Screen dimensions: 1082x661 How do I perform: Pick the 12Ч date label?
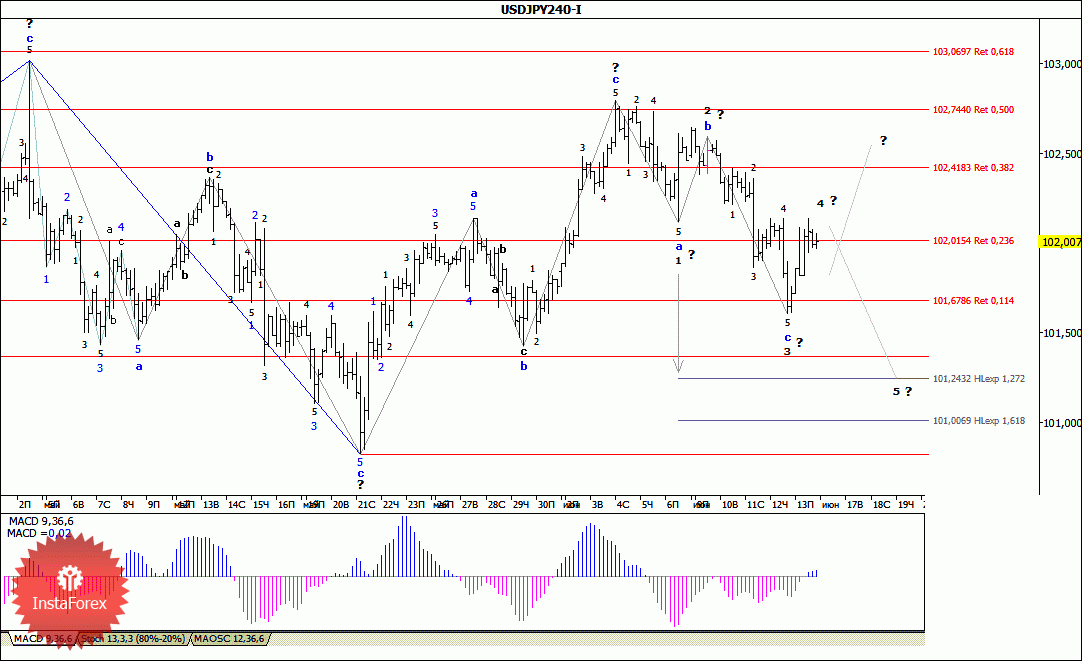tap(780, 505)
